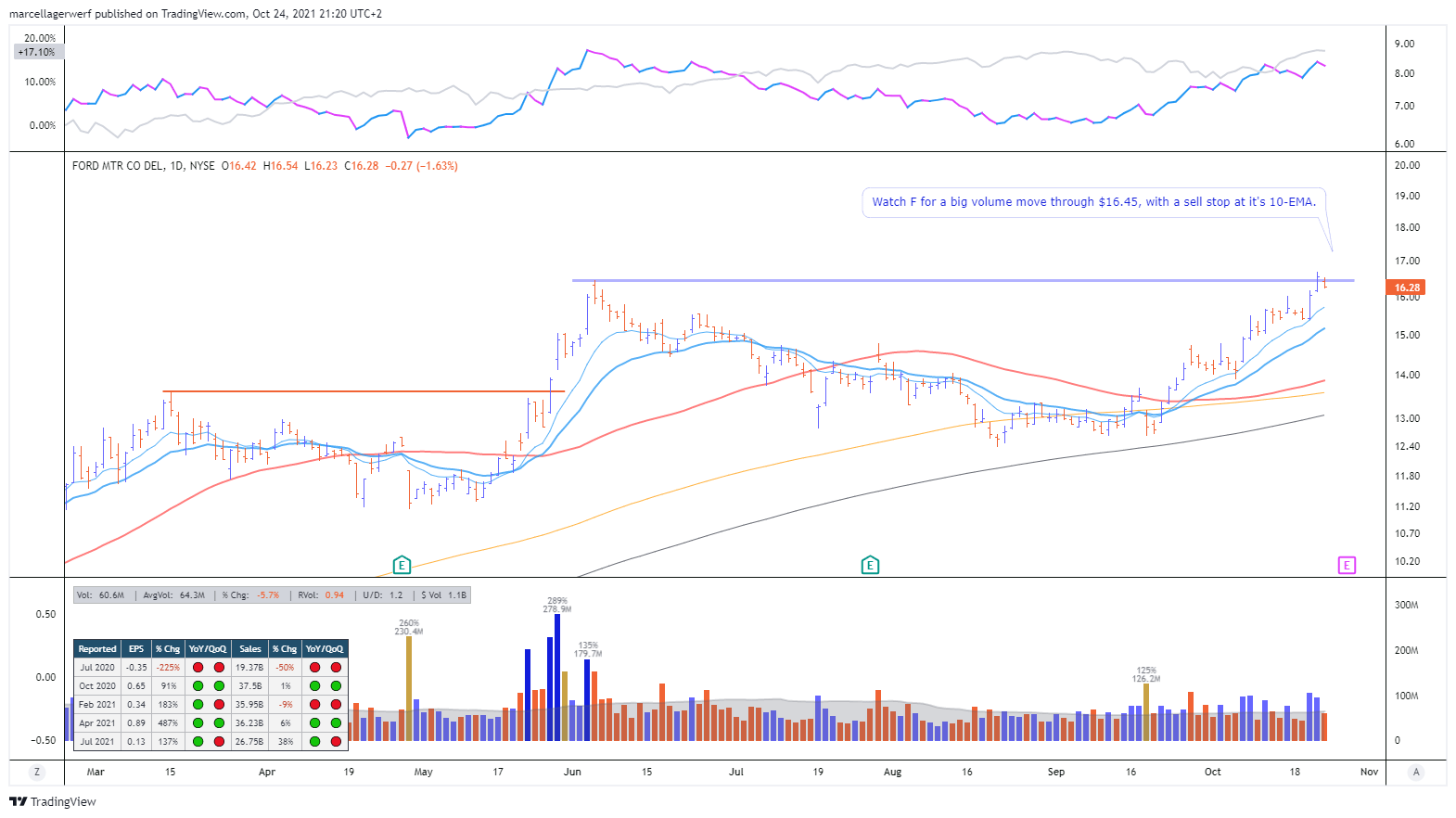
Task: Select the orange-red horizontal line near 13.60
Action: coord(364,391)
